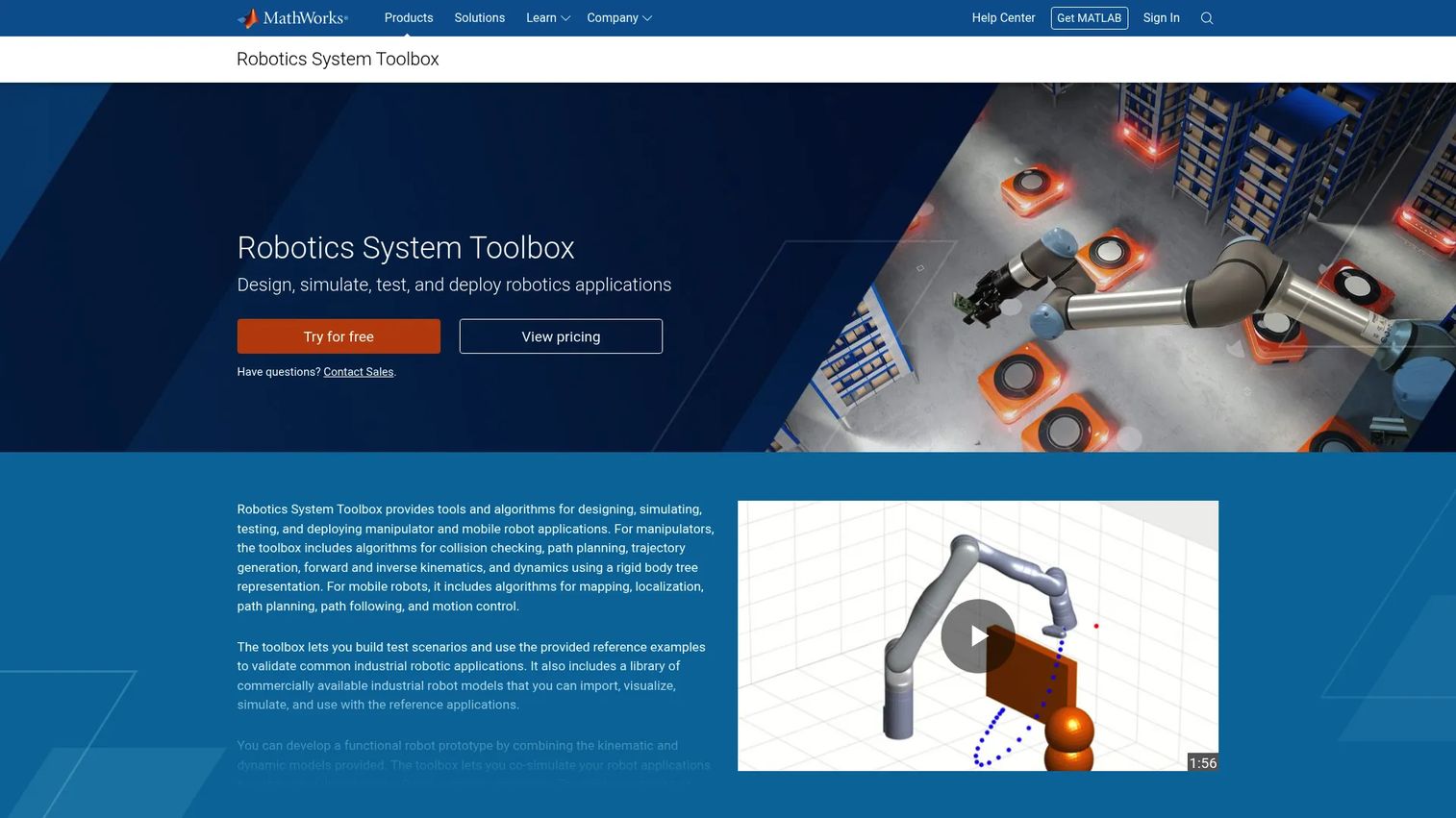The width and height of the screenshot is (1456, 818).
Task: Open the Products menu
Action: point(409,18)
